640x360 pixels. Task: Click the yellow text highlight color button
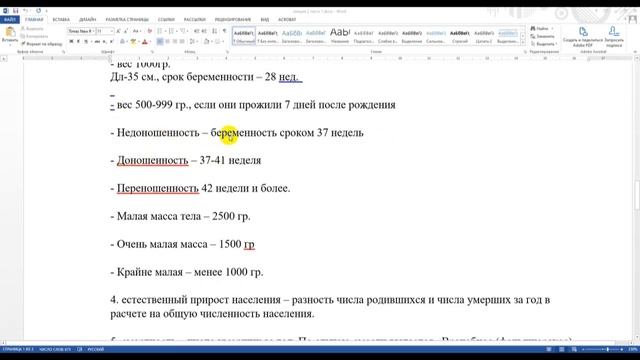(133, 42)
